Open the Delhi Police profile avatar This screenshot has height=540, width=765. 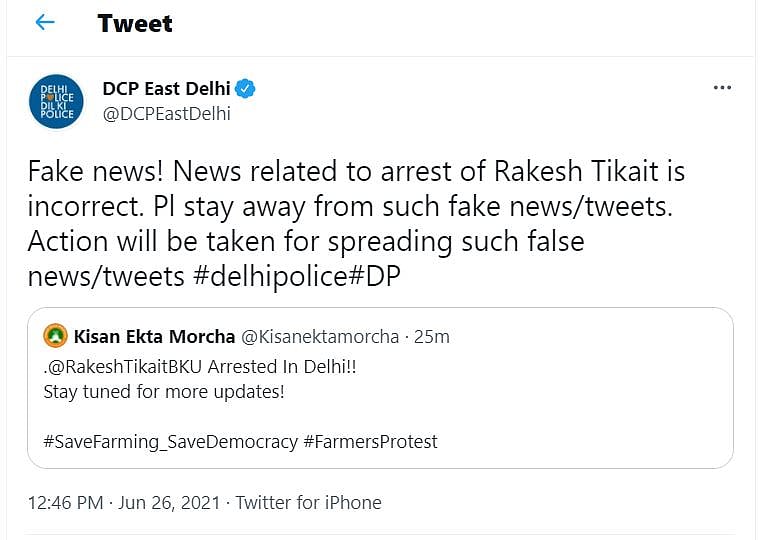(x=56, y=101)
